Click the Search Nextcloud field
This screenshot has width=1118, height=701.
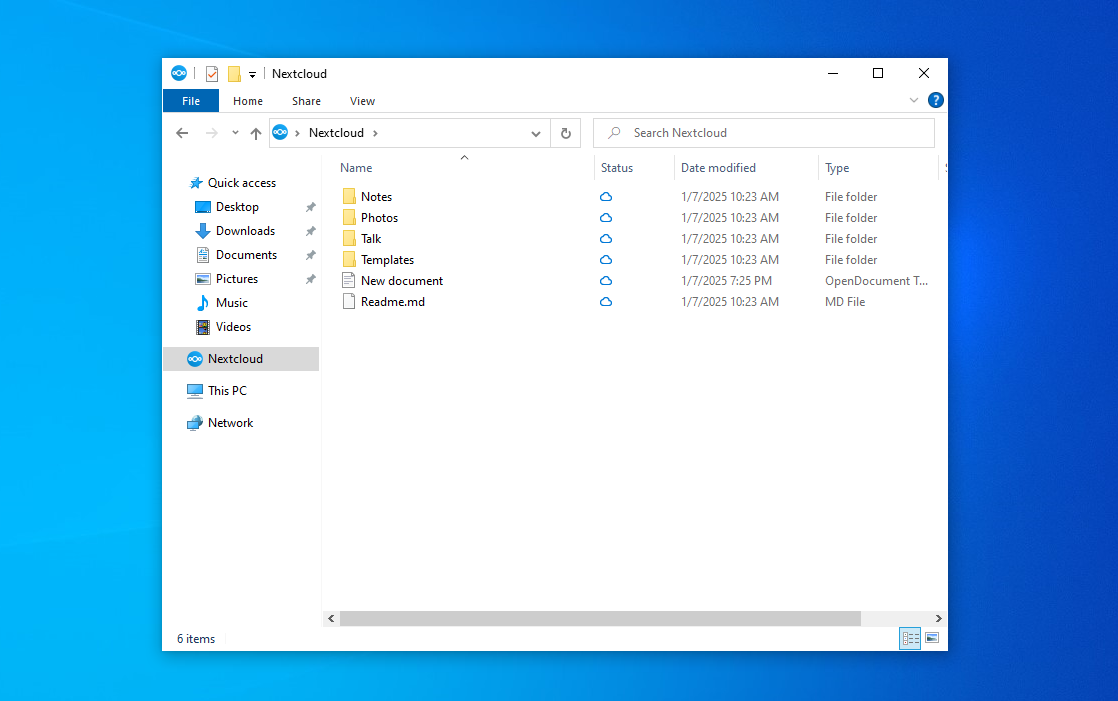[764, 133]
